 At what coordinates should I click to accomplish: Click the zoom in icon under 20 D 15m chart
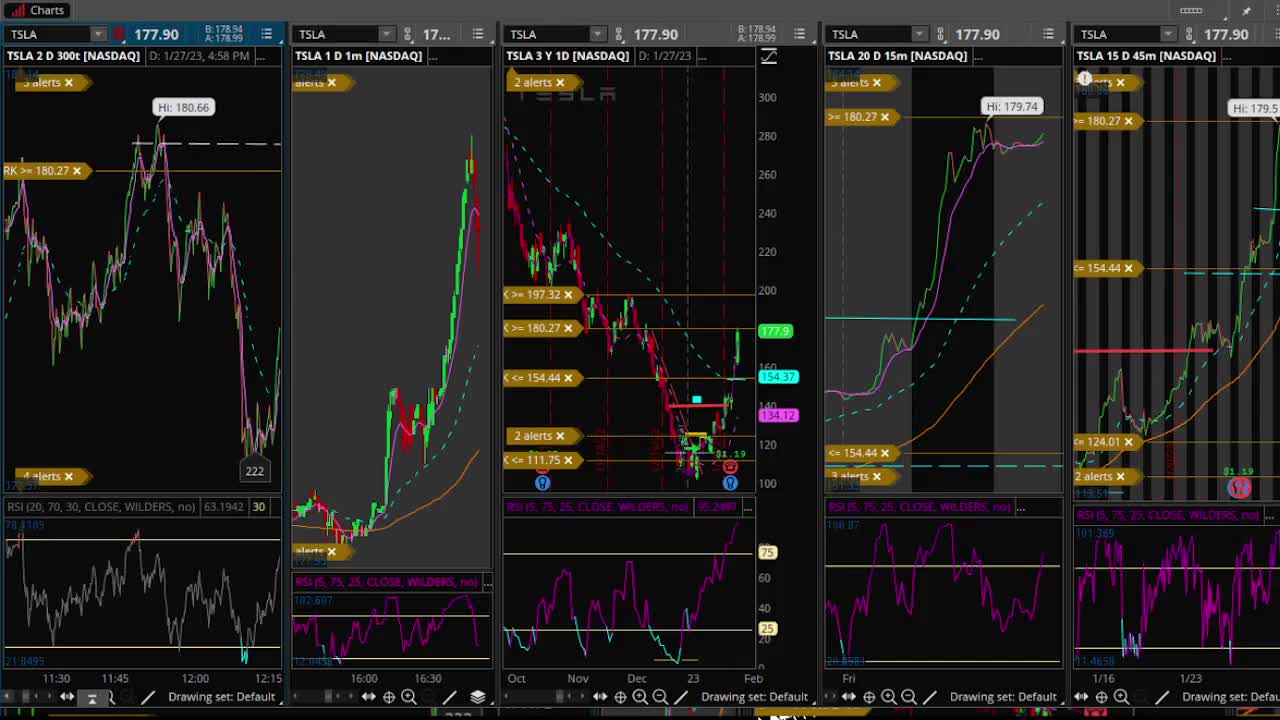pyautogui.click(x=889, y=697)
